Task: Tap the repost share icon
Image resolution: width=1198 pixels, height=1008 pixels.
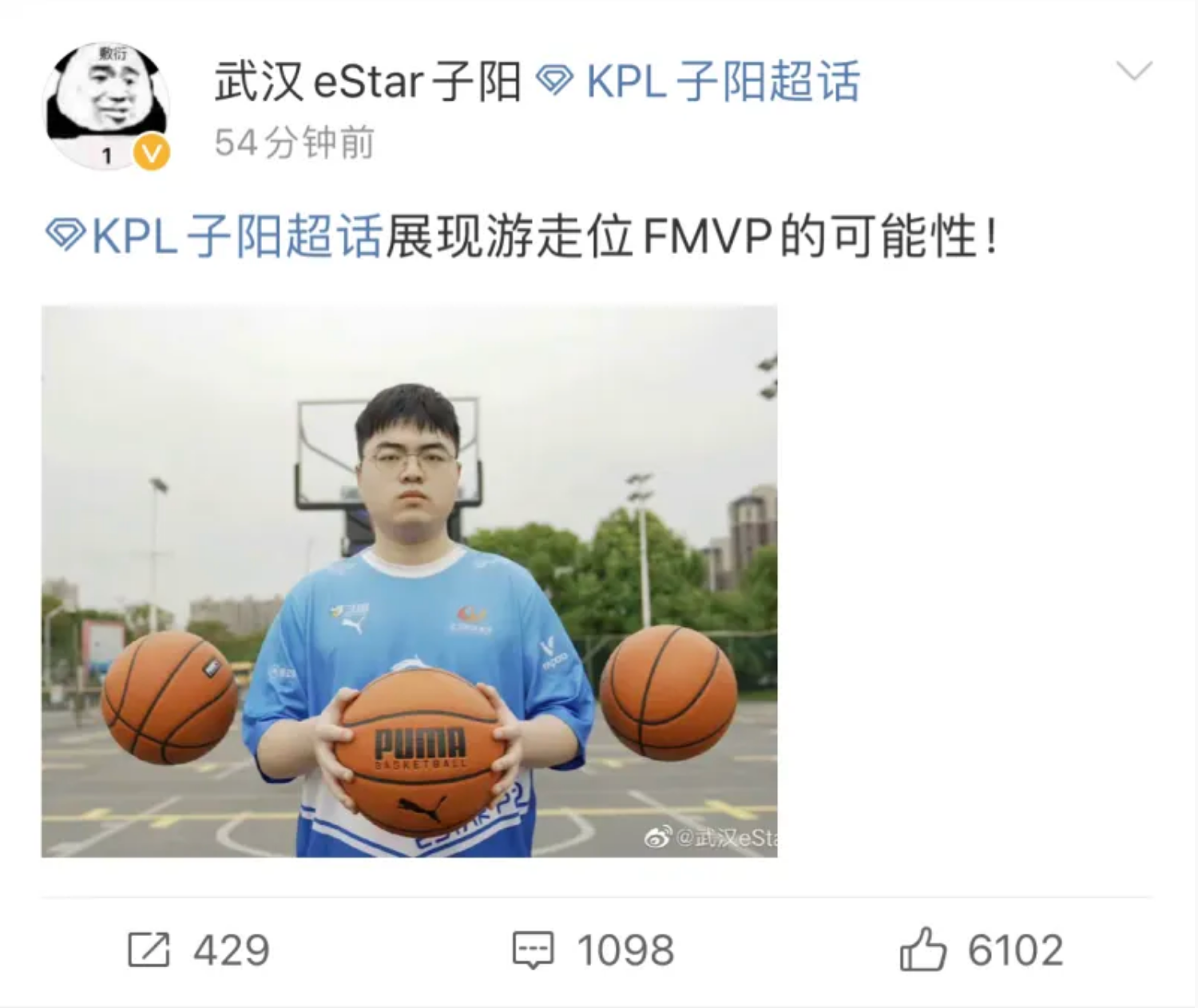Action: [149, 950]
